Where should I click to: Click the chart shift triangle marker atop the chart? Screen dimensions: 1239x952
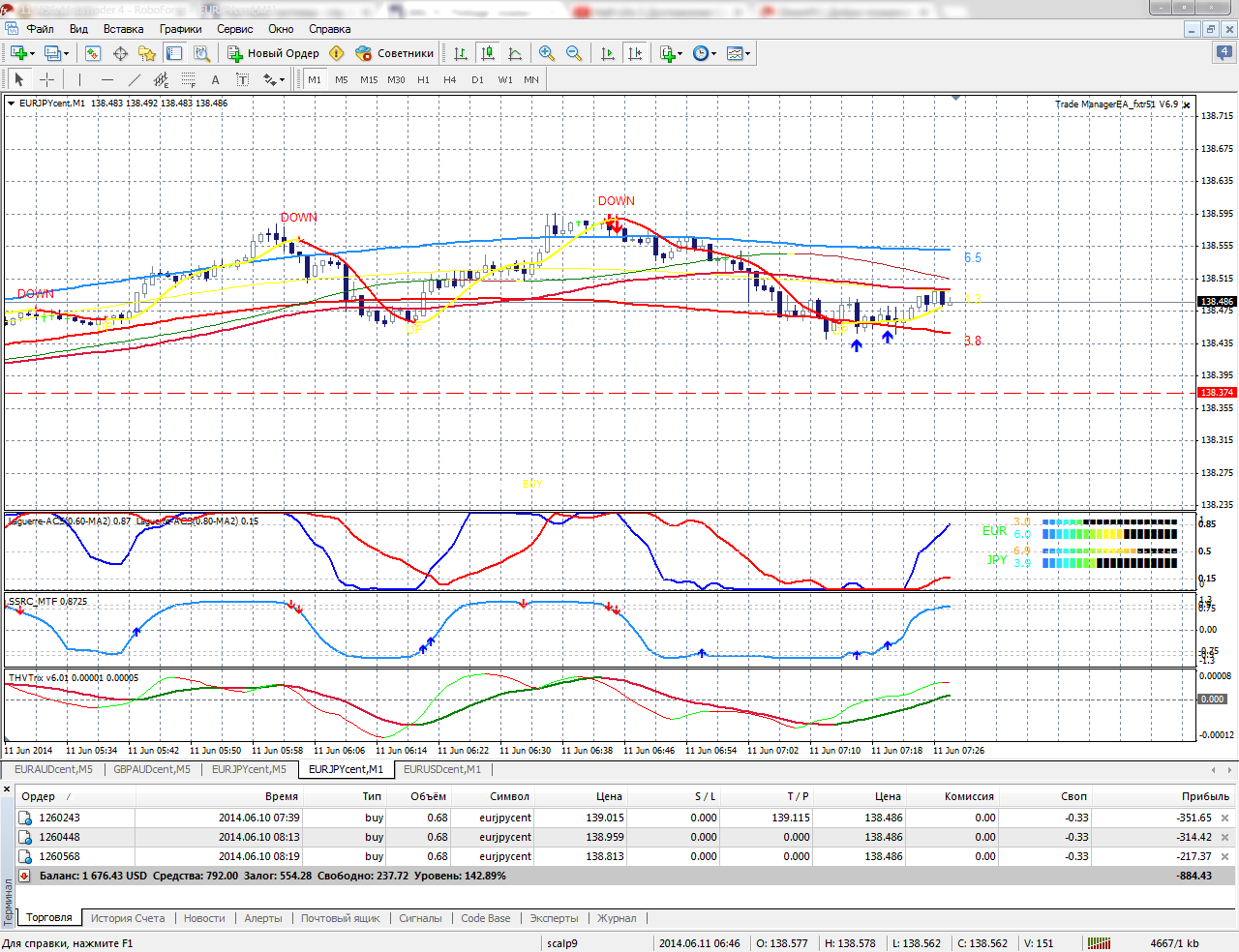pyautogui.click(x=955, y=98)
